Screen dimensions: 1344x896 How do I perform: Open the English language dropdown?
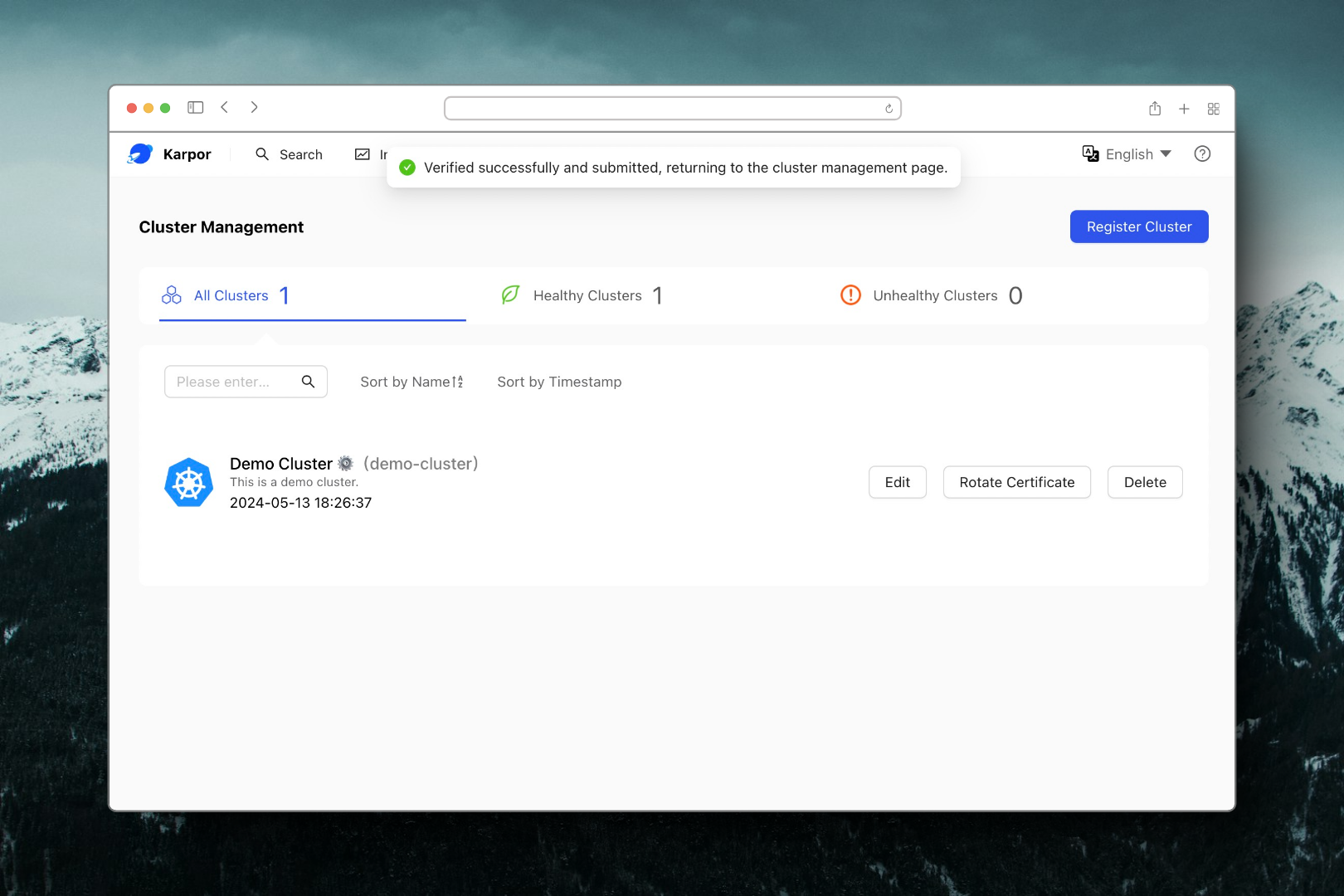coord(1127,154)
